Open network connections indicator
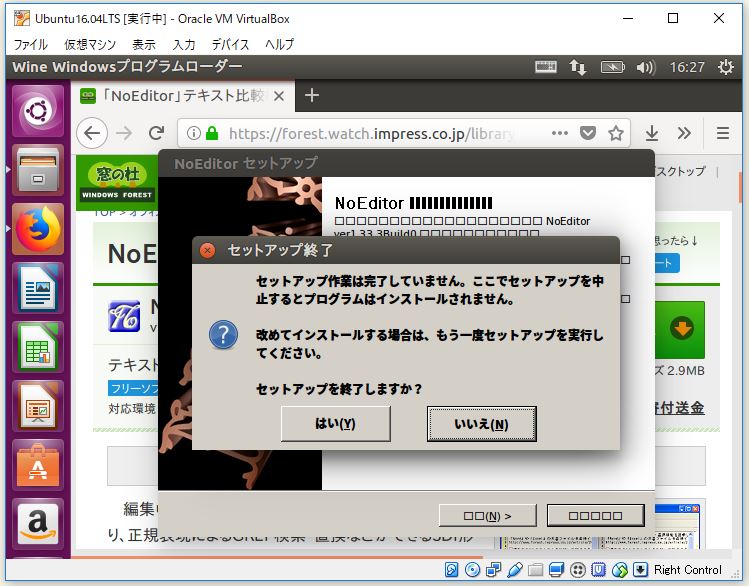This screenshot has width=749, height=586. pyautogui.click(x=578, y=67)
